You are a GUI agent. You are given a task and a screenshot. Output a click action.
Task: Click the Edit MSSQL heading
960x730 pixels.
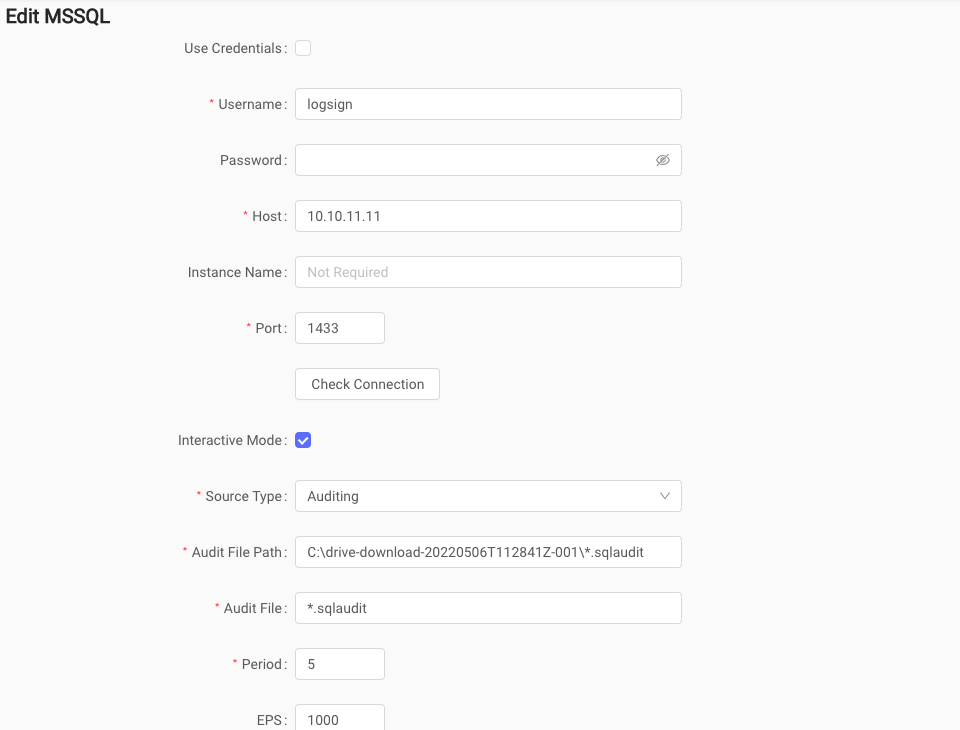(58, 16)
